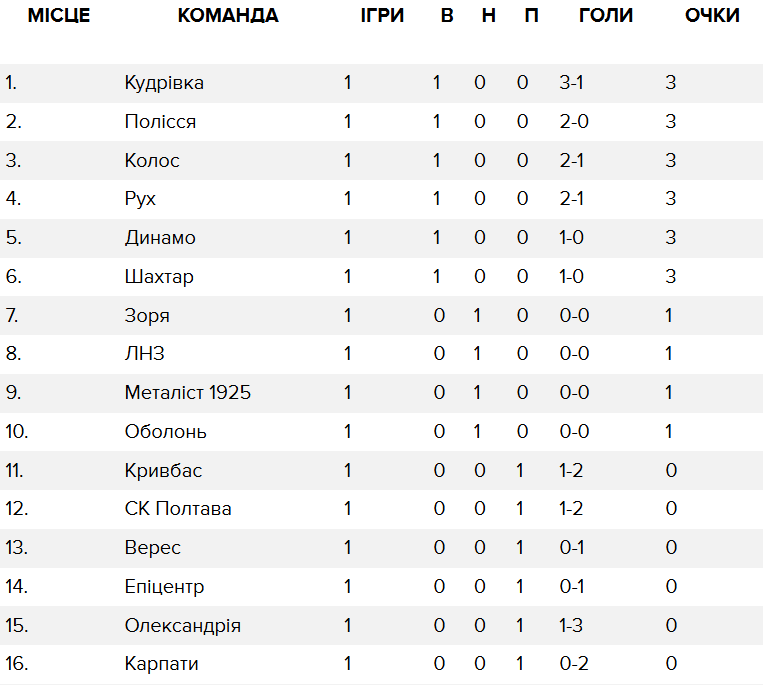
Task: Open the Шахтар team entry
Action: tap(159, 277)
